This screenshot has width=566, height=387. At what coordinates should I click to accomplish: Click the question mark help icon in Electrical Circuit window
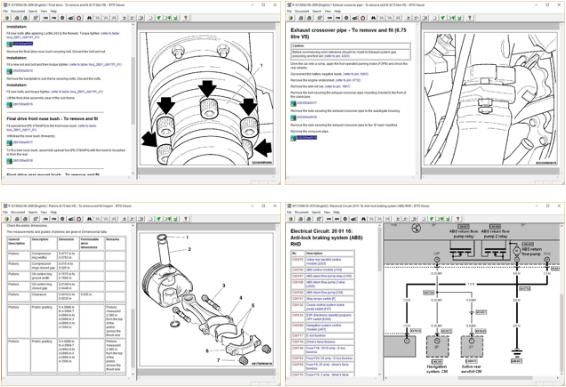pyautogui.click(x=458, y=219)
